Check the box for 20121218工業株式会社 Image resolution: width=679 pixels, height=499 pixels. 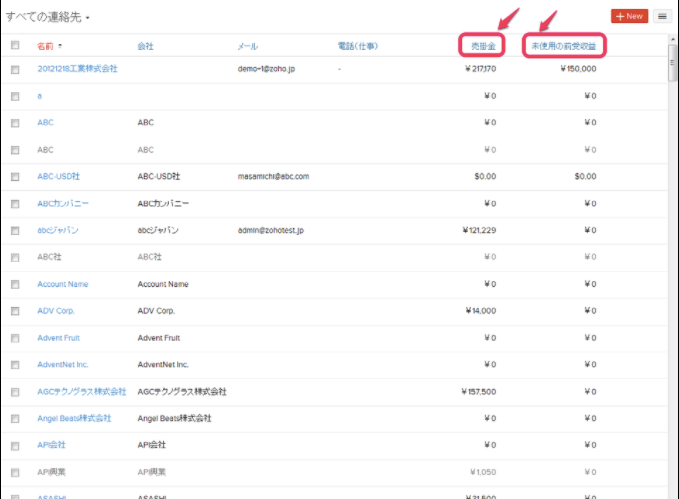pyautogui.click(x=15, y=69)
